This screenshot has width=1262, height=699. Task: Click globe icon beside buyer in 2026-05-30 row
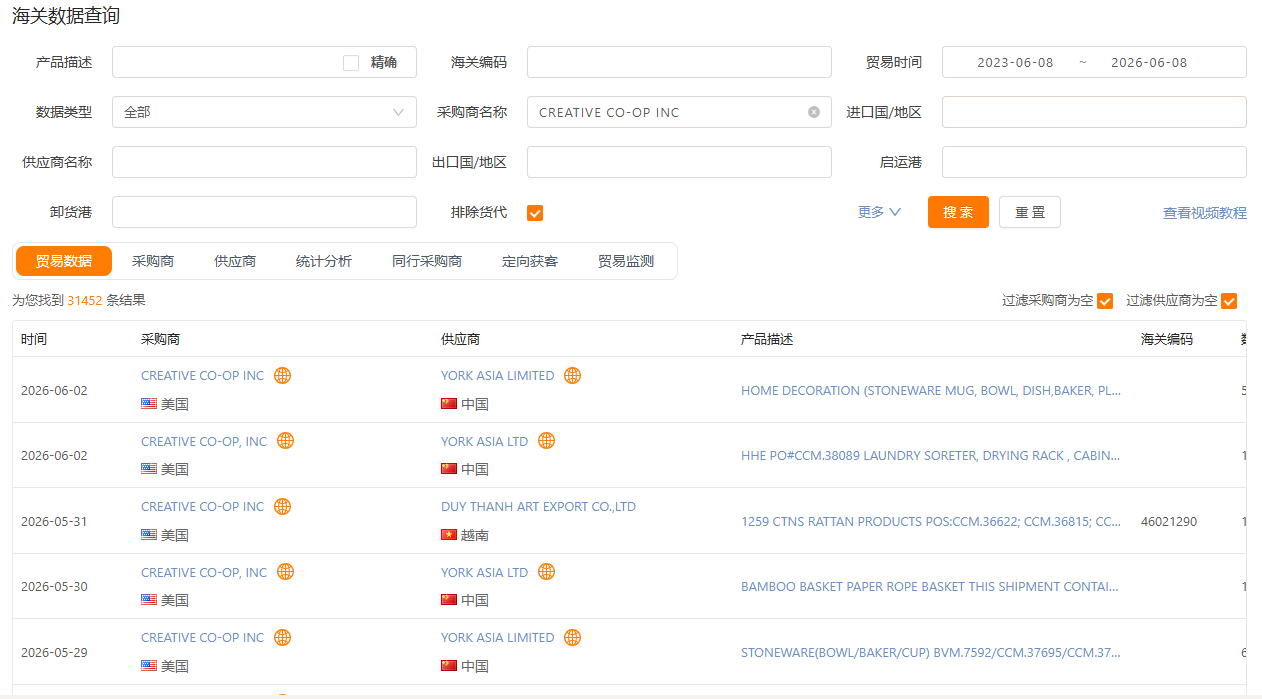(285, 571)
